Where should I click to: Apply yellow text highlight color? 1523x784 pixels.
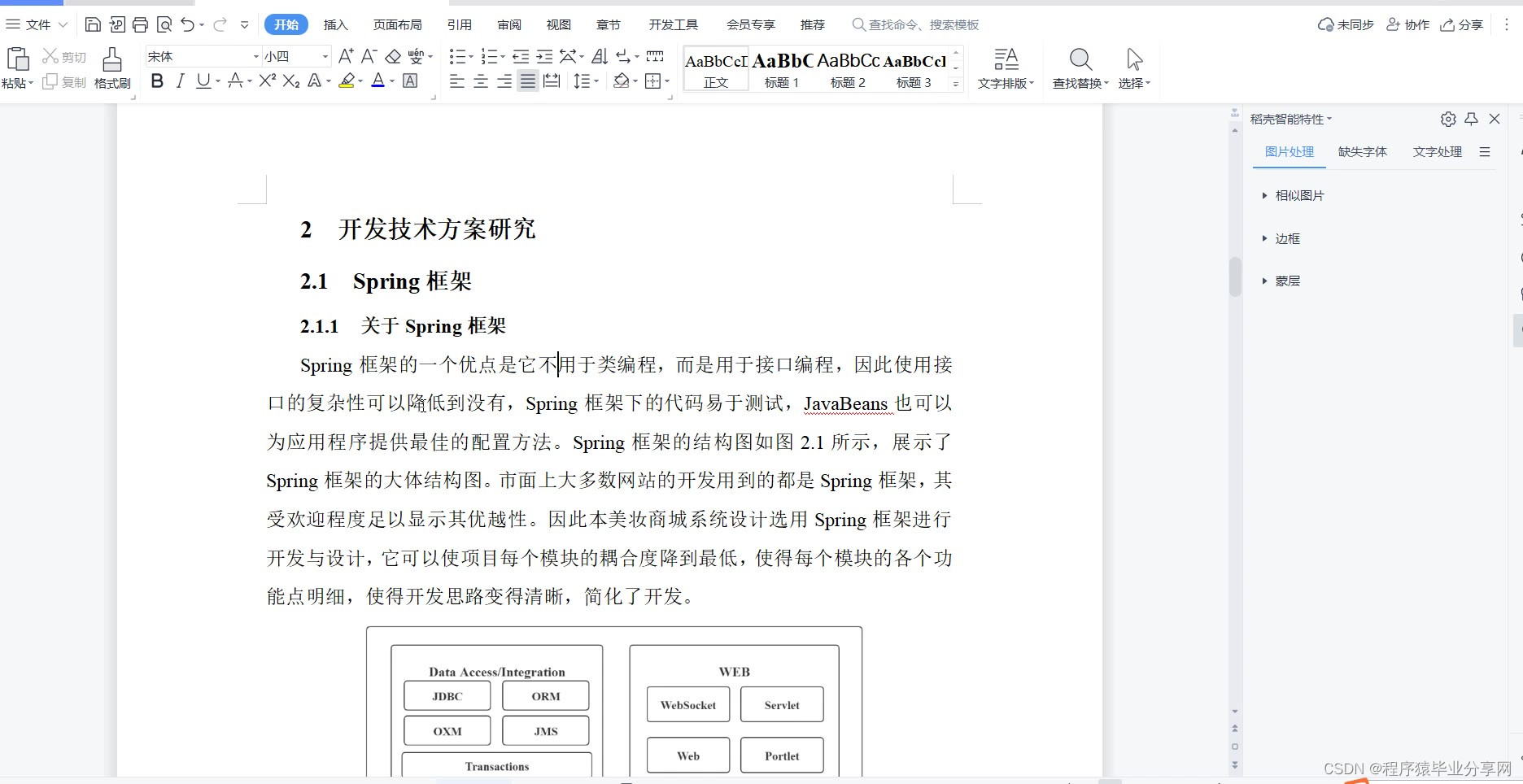point(347,81)
